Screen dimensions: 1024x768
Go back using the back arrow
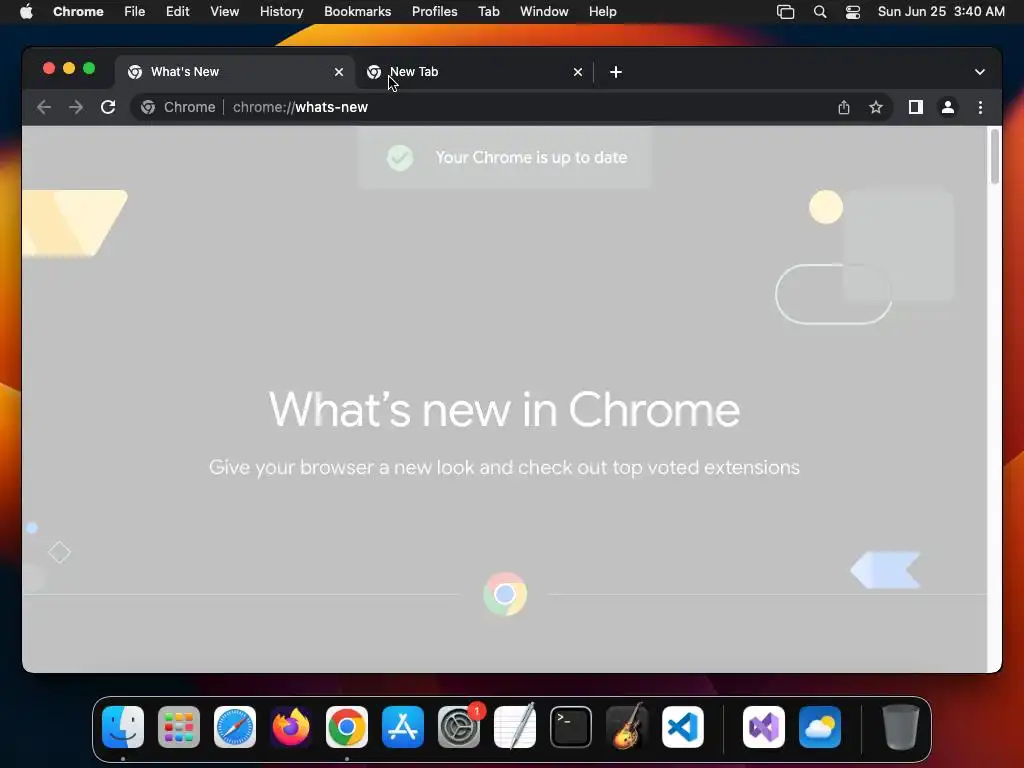[x=44, y=107]
